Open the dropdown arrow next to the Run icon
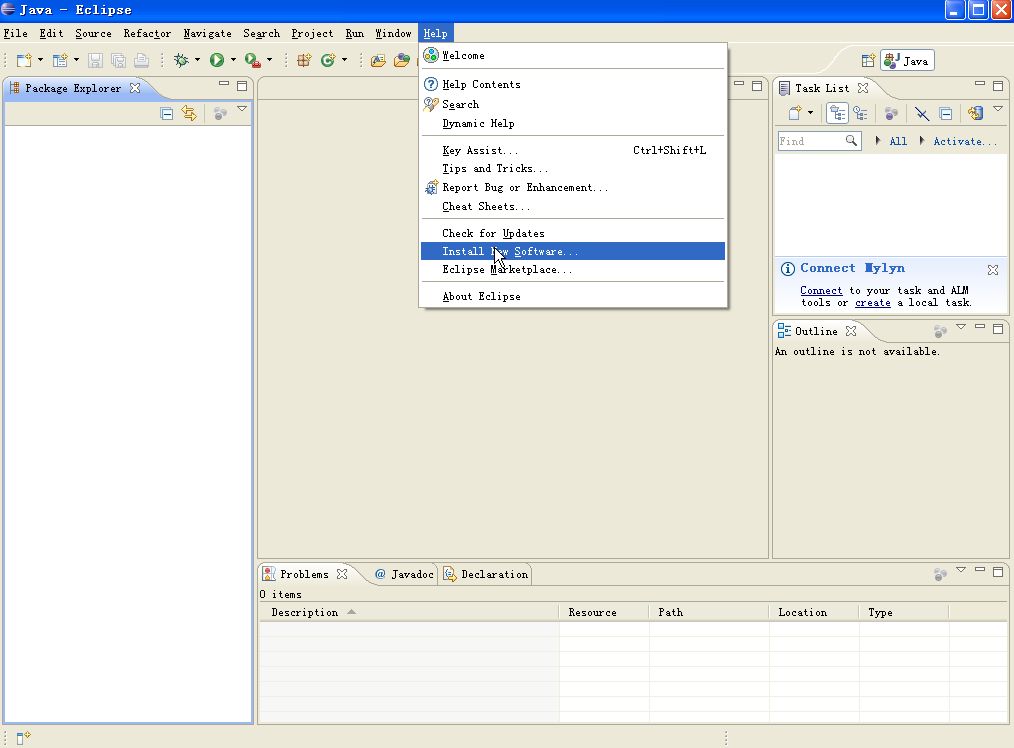 (x=233, y=60)
